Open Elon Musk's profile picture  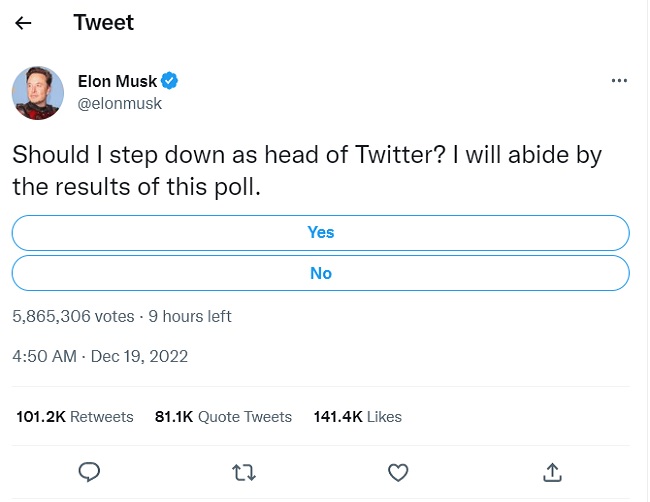point(38,93)
